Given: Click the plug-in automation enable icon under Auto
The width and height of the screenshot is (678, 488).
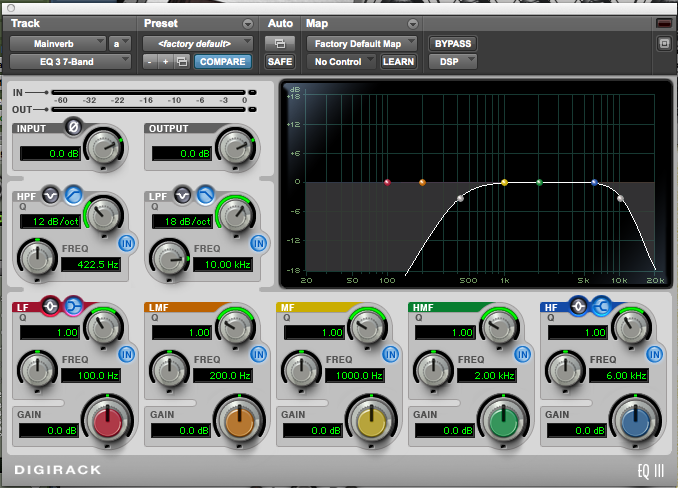Looking at the screenshot, I should 279,44.
